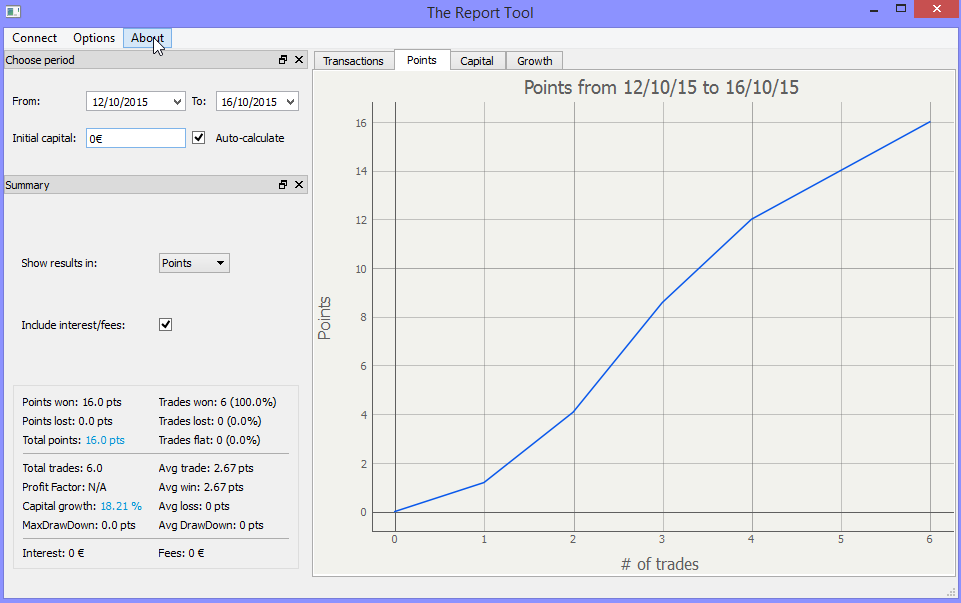Open the Show results in dropdown

coord(194,263)
